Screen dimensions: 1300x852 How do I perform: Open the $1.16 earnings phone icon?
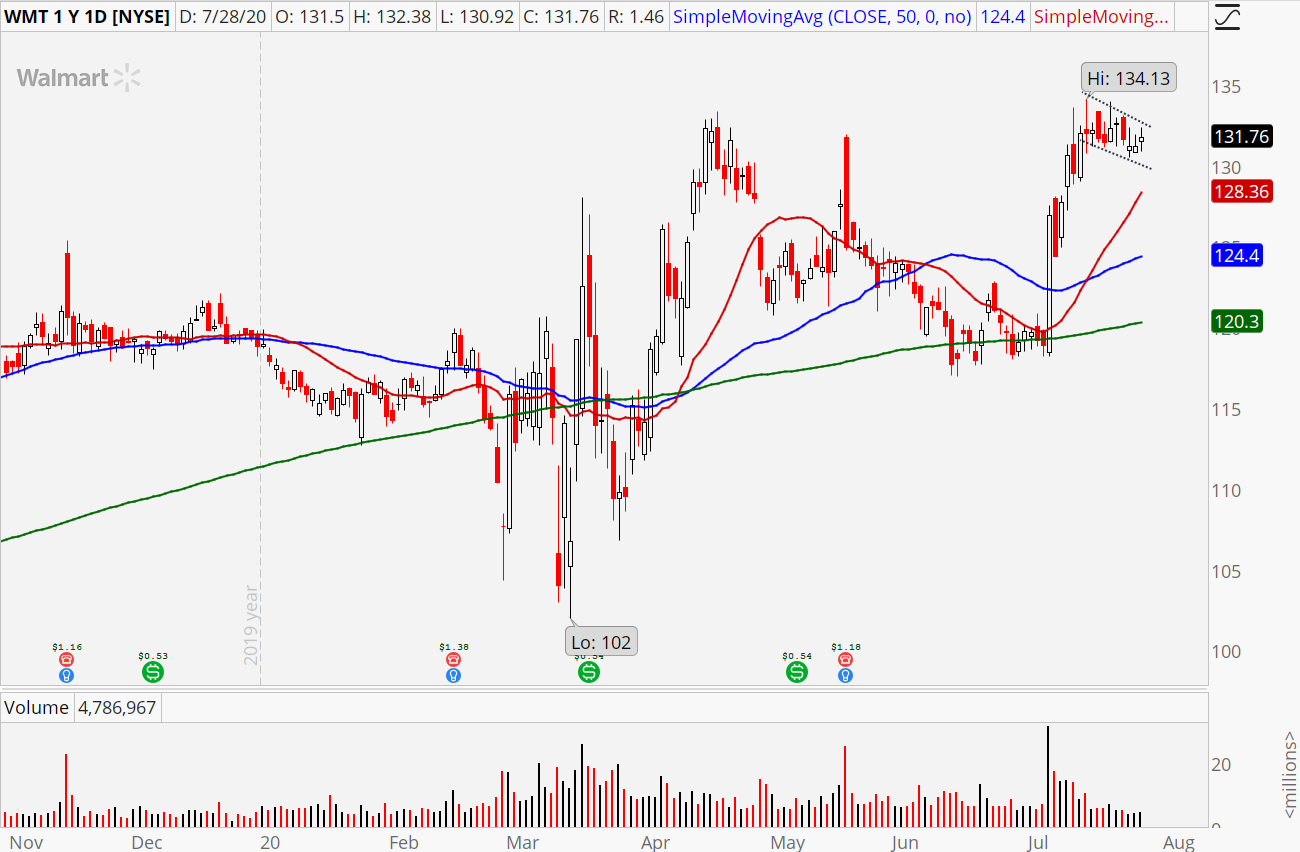pos(66,660)
